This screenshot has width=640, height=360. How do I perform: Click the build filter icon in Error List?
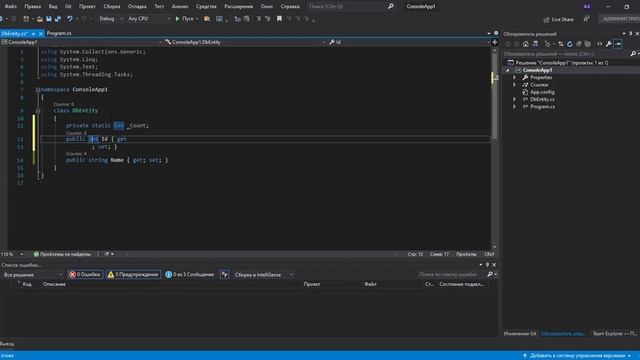coord(224,275)
